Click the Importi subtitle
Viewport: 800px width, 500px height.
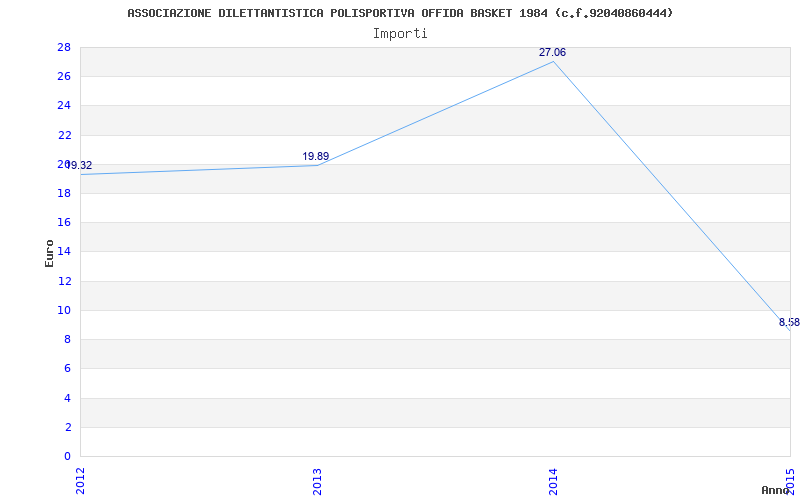coord(400,34)
